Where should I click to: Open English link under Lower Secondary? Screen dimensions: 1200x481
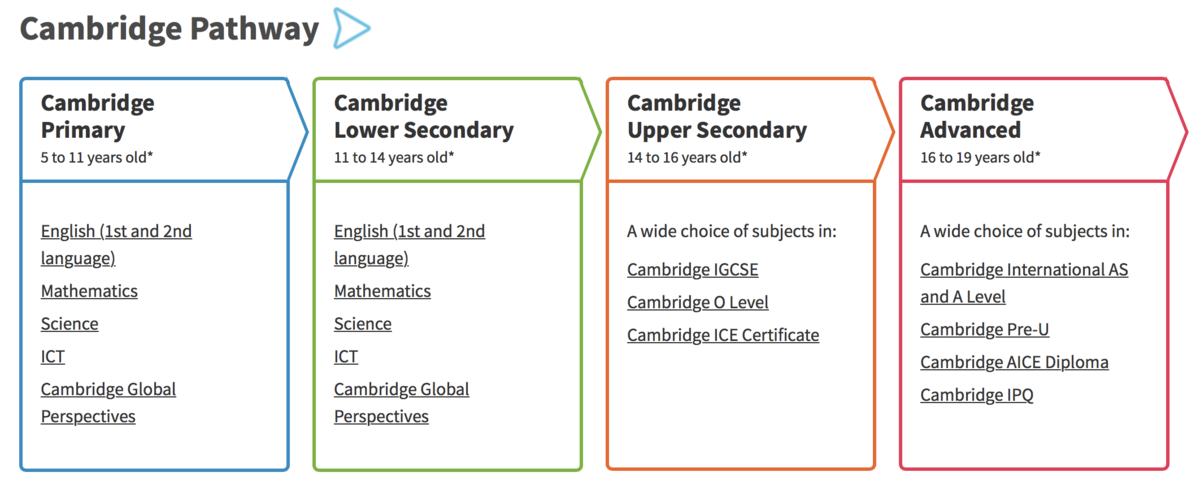point(409,245)
